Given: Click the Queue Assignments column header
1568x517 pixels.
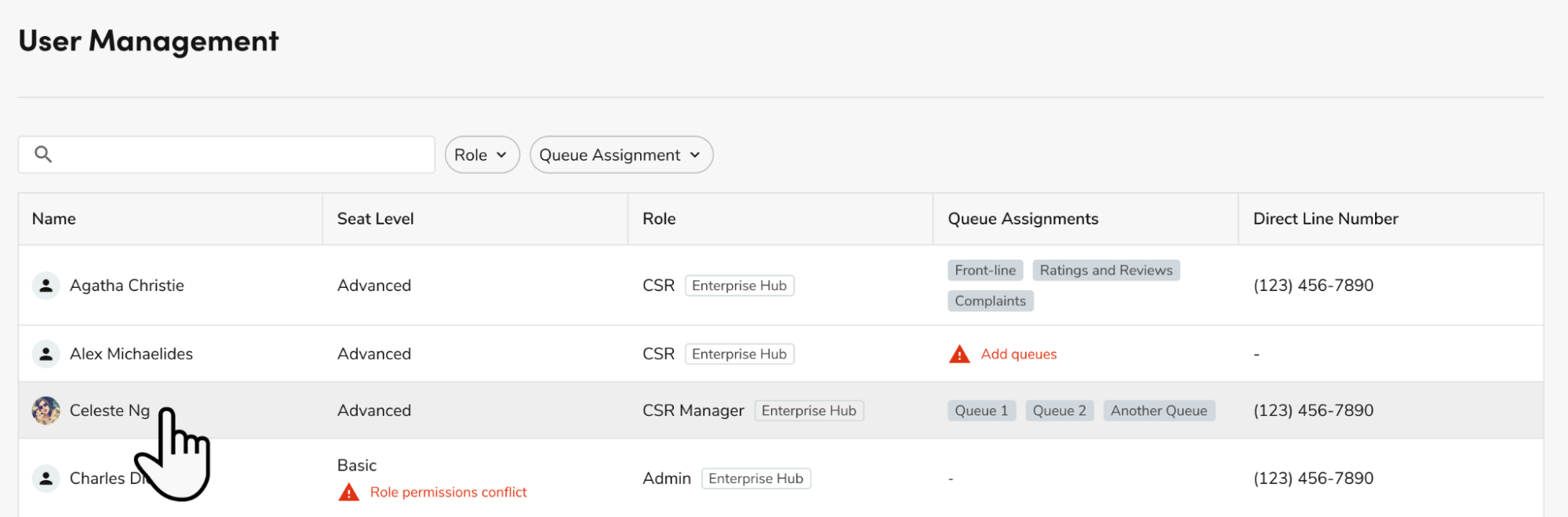Looking at the screenshot, I should click(1023, 219).
